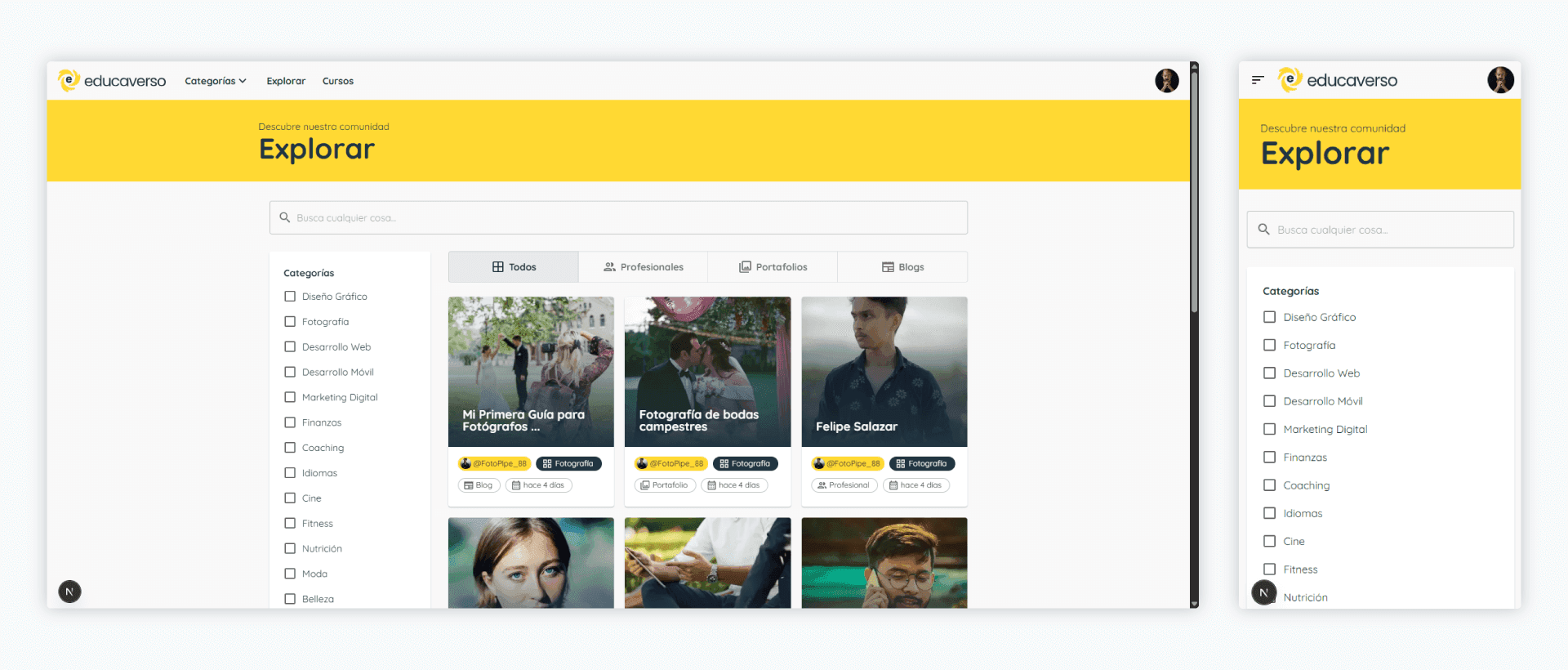This screenshot has height=670, width=1568.
Task: Open the Blogs tab
Action: (x=902, y=267)
